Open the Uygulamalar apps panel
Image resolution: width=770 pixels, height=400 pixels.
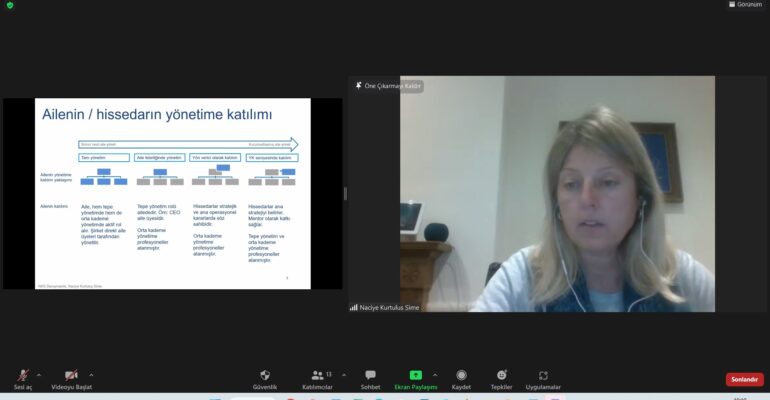(543, 375)
